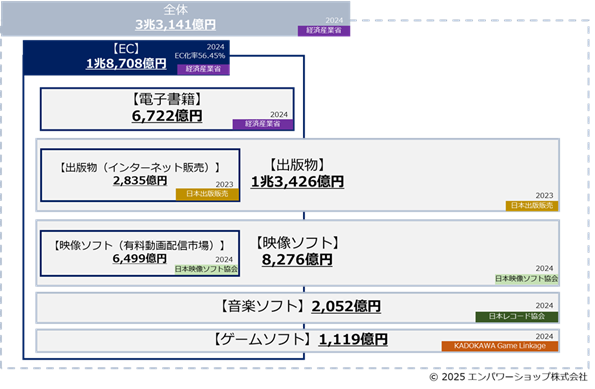The height and width of the screenshot is (389, 595).
Task: Click the 【出版物】 1兆3,426億円 figure
Action: [x=298, y=173]
